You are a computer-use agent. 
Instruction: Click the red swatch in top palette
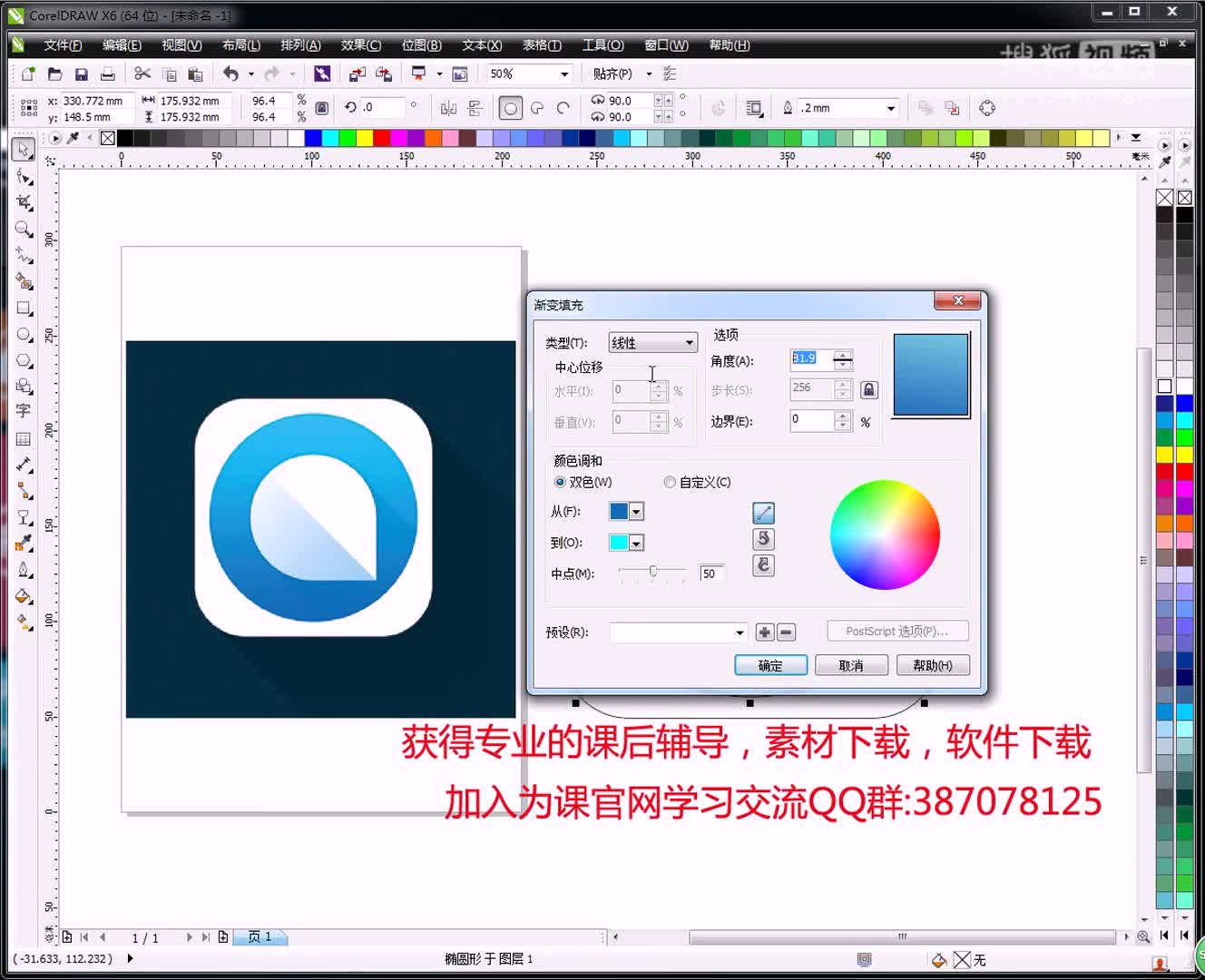coord(382,138)
